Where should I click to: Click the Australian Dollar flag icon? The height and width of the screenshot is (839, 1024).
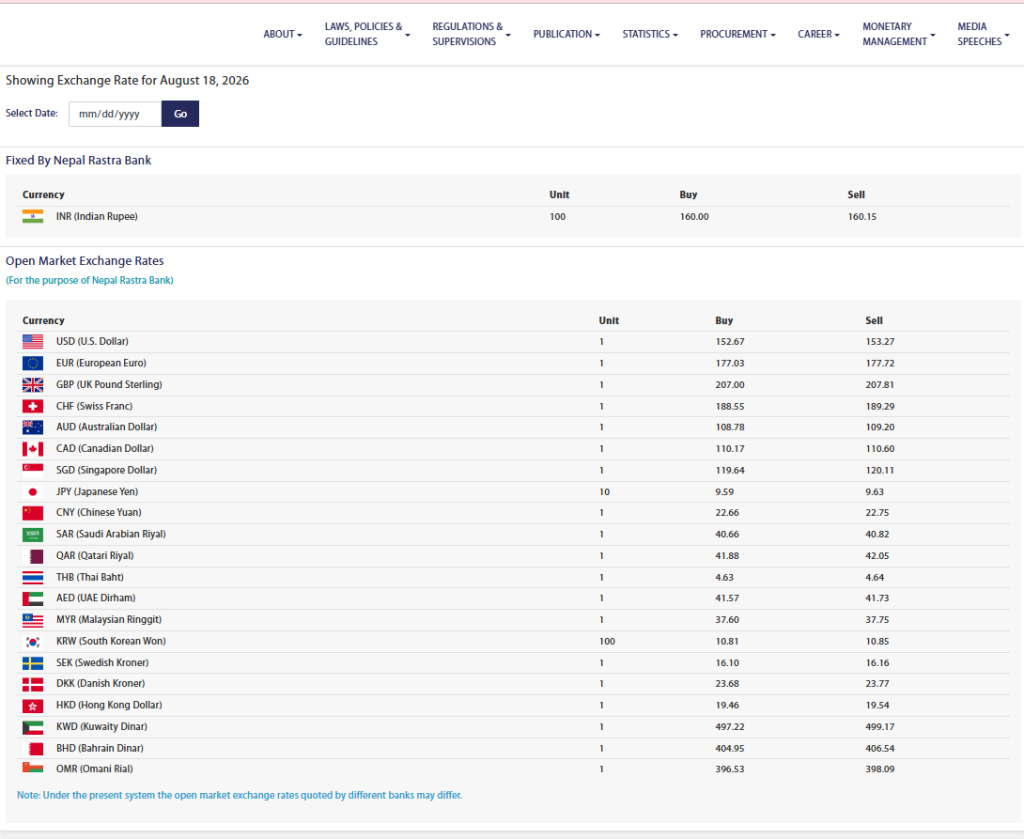33,427
